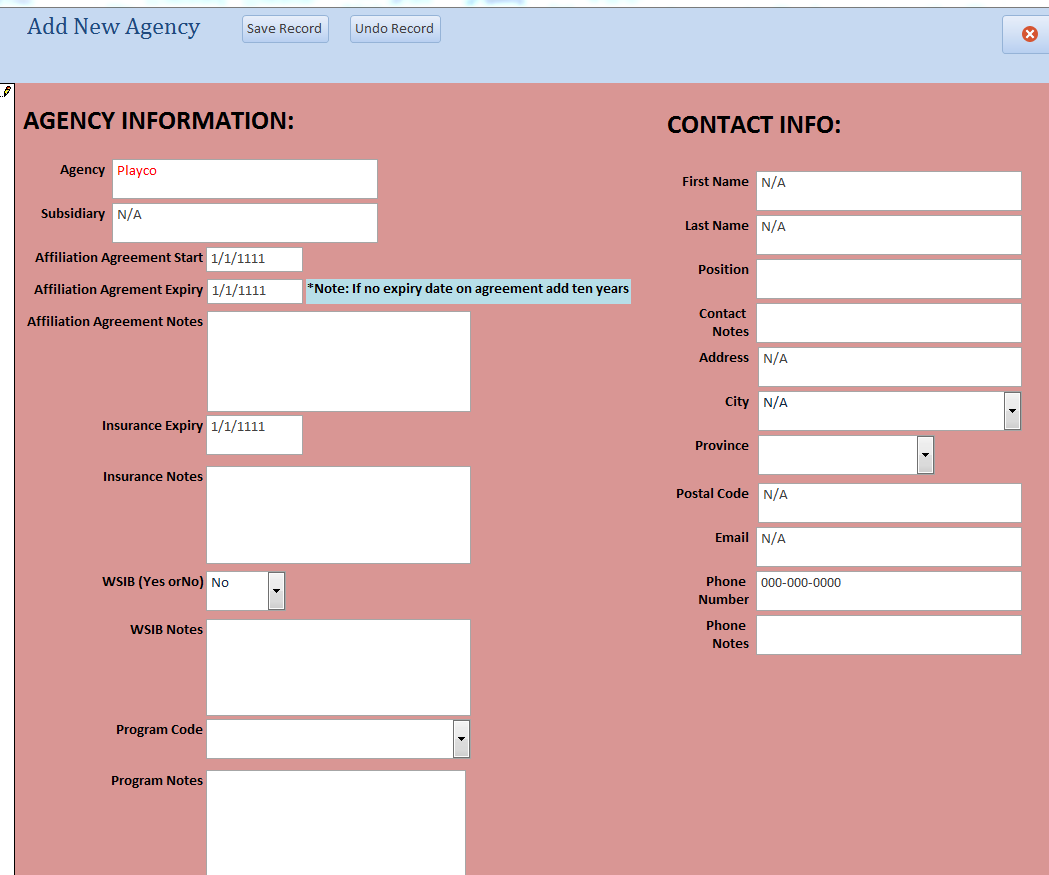Focus the Affiliation Agrement Expiry date field
1049x875 pixels.
point(254,291)
